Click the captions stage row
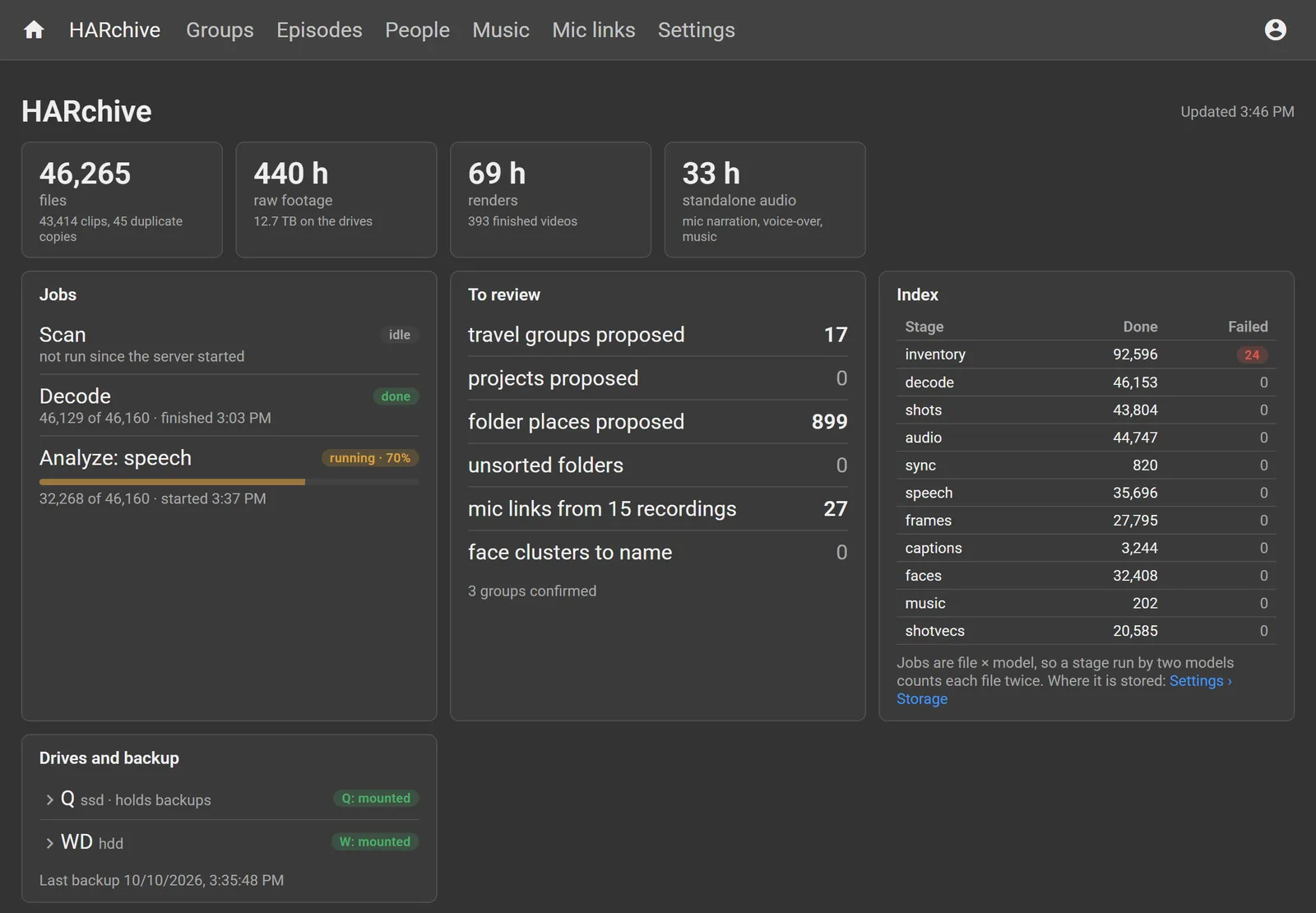Viewport: 1316px width, 913px height. (1087, 548)
